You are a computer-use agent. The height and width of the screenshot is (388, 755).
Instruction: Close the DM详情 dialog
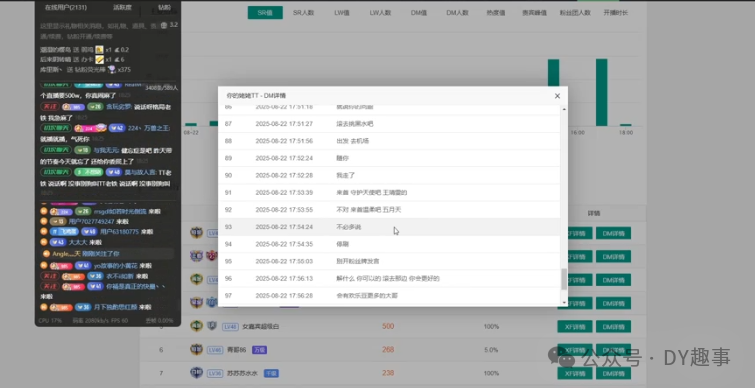(x=557, y=96)
